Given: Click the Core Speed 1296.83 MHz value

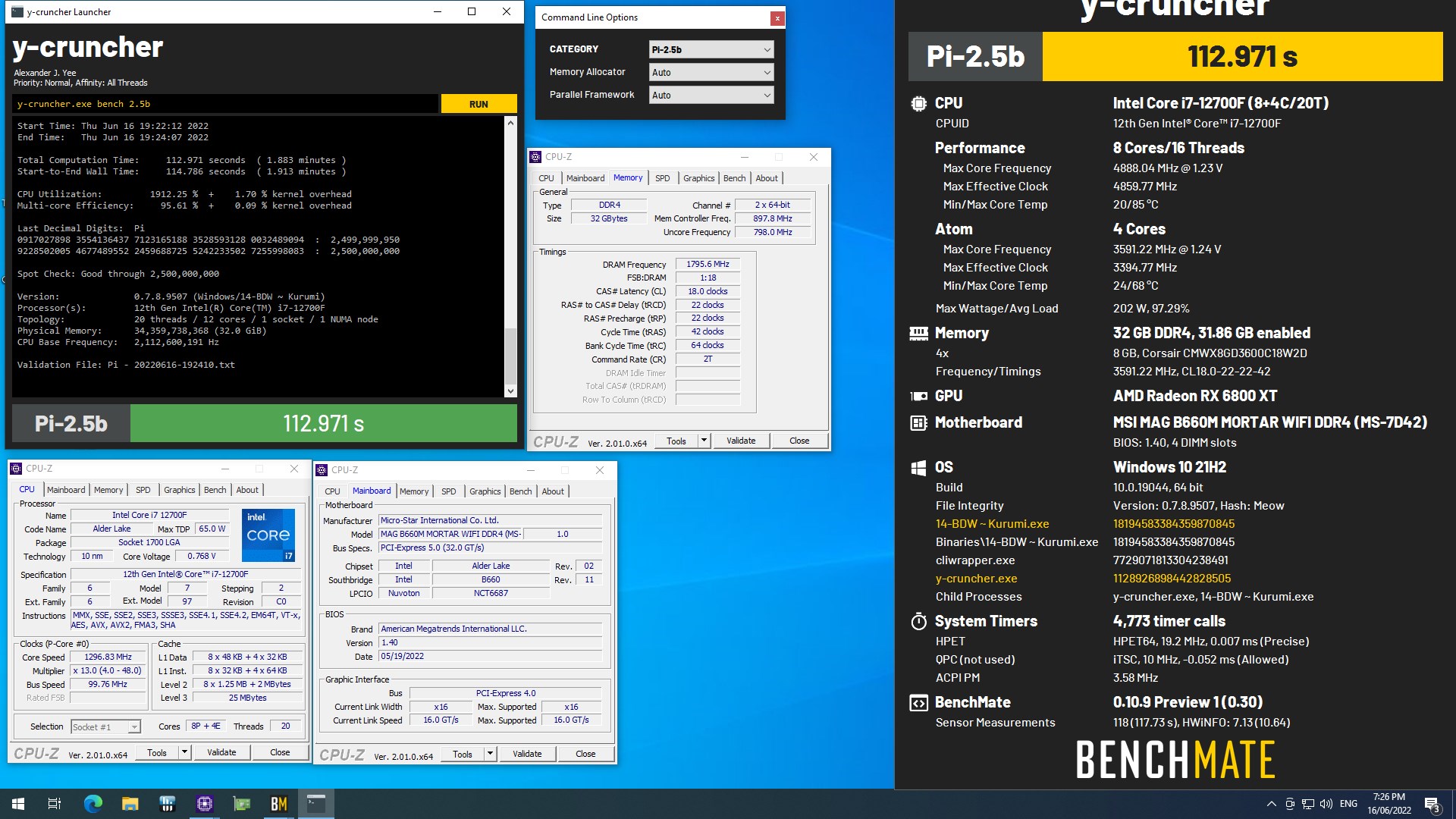Looking at the screenshot, I should 108,657.
